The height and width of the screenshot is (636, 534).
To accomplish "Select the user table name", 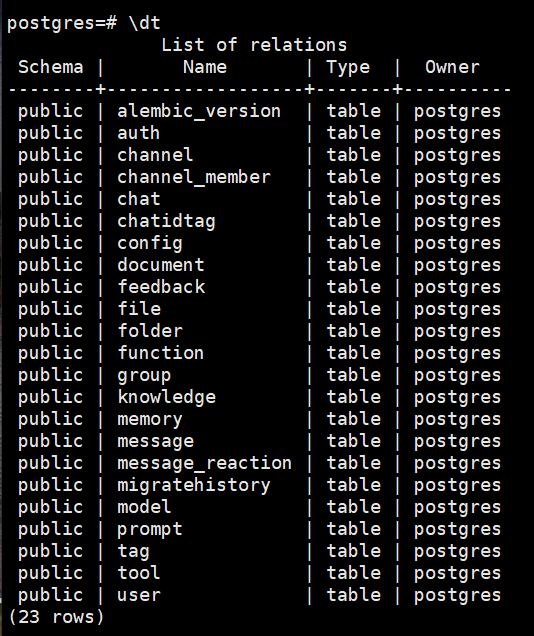I will (x=139, y=595).
